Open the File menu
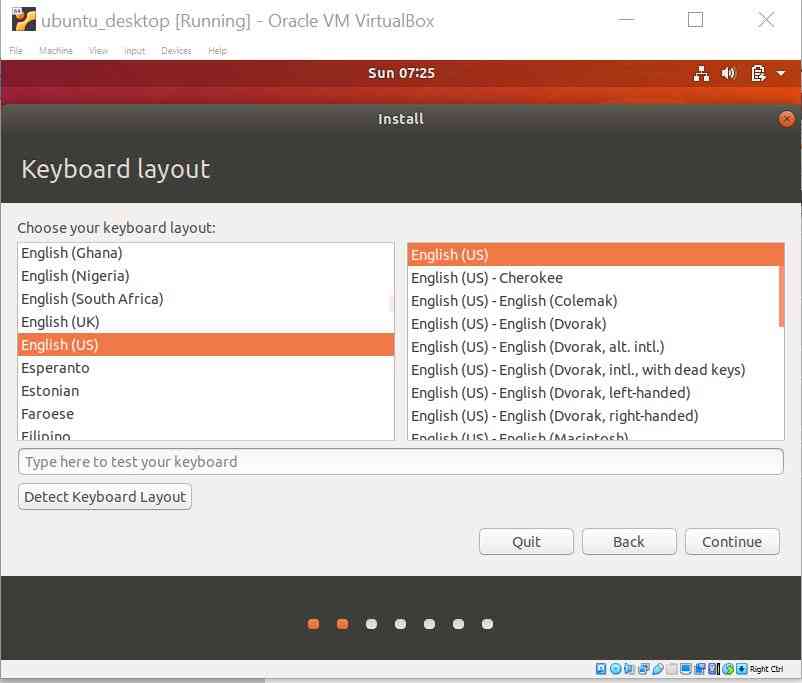This screenshot has width=802, height=683. 16,51
